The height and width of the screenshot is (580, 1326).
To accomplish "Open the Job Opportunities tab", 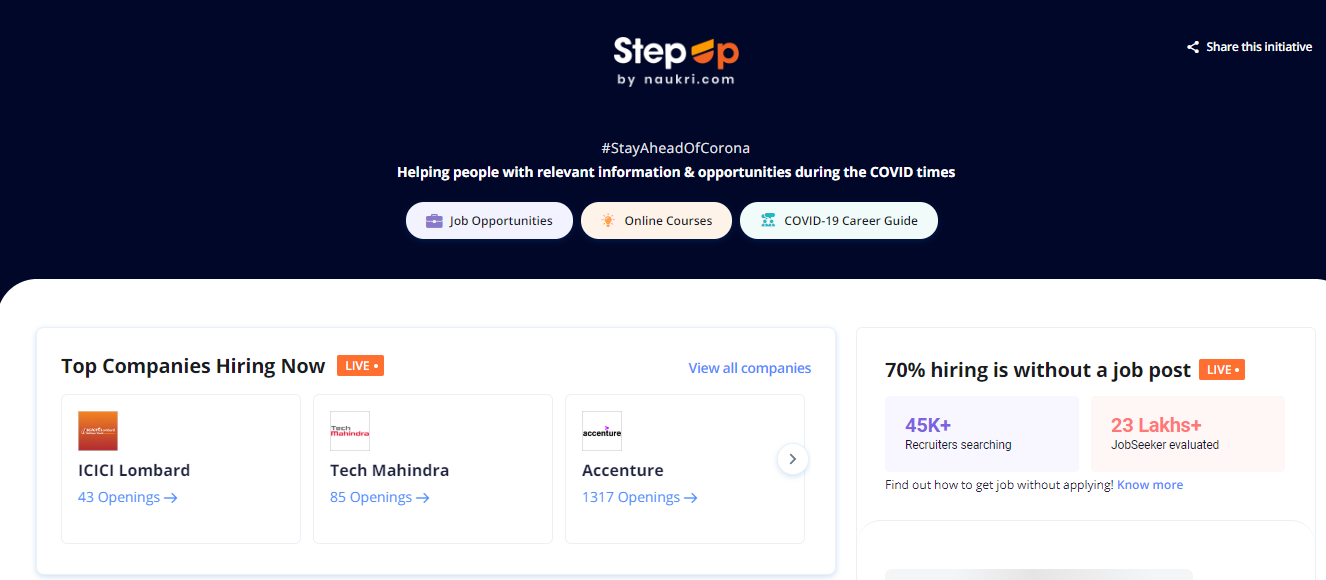I will point(489,221).
